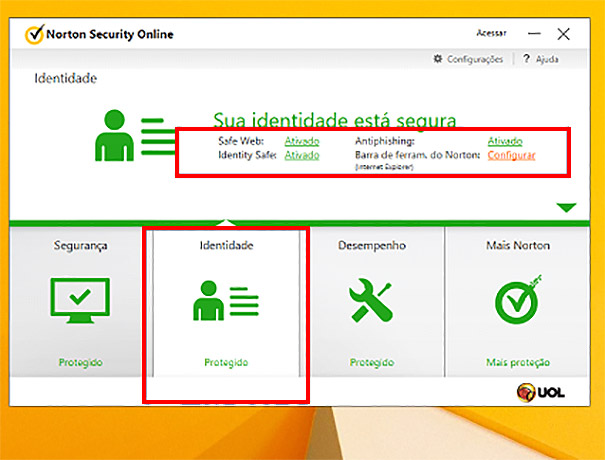The width and height of the screenshot is (605, 460).
Task: Click the Identity Safe label
Action: [247, 155]
